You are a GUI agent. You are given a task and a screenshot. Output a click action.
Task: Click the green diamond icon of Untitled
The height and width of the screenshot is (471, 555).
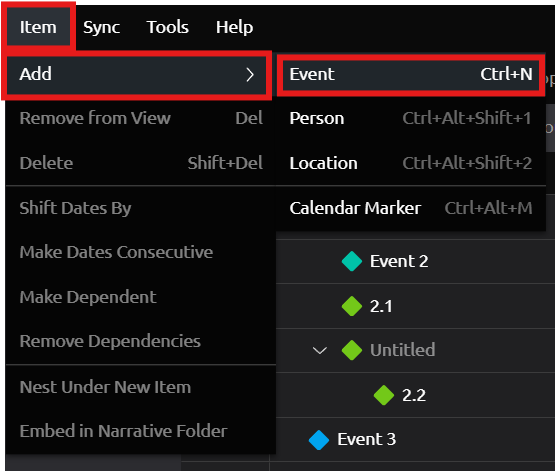352,350
